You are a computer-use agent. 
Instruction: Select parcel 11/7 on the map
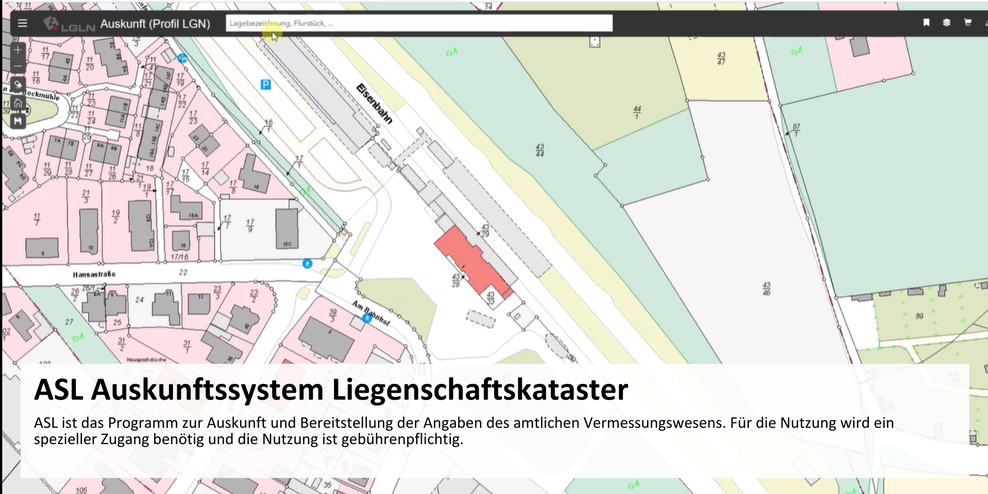[37, 219]
